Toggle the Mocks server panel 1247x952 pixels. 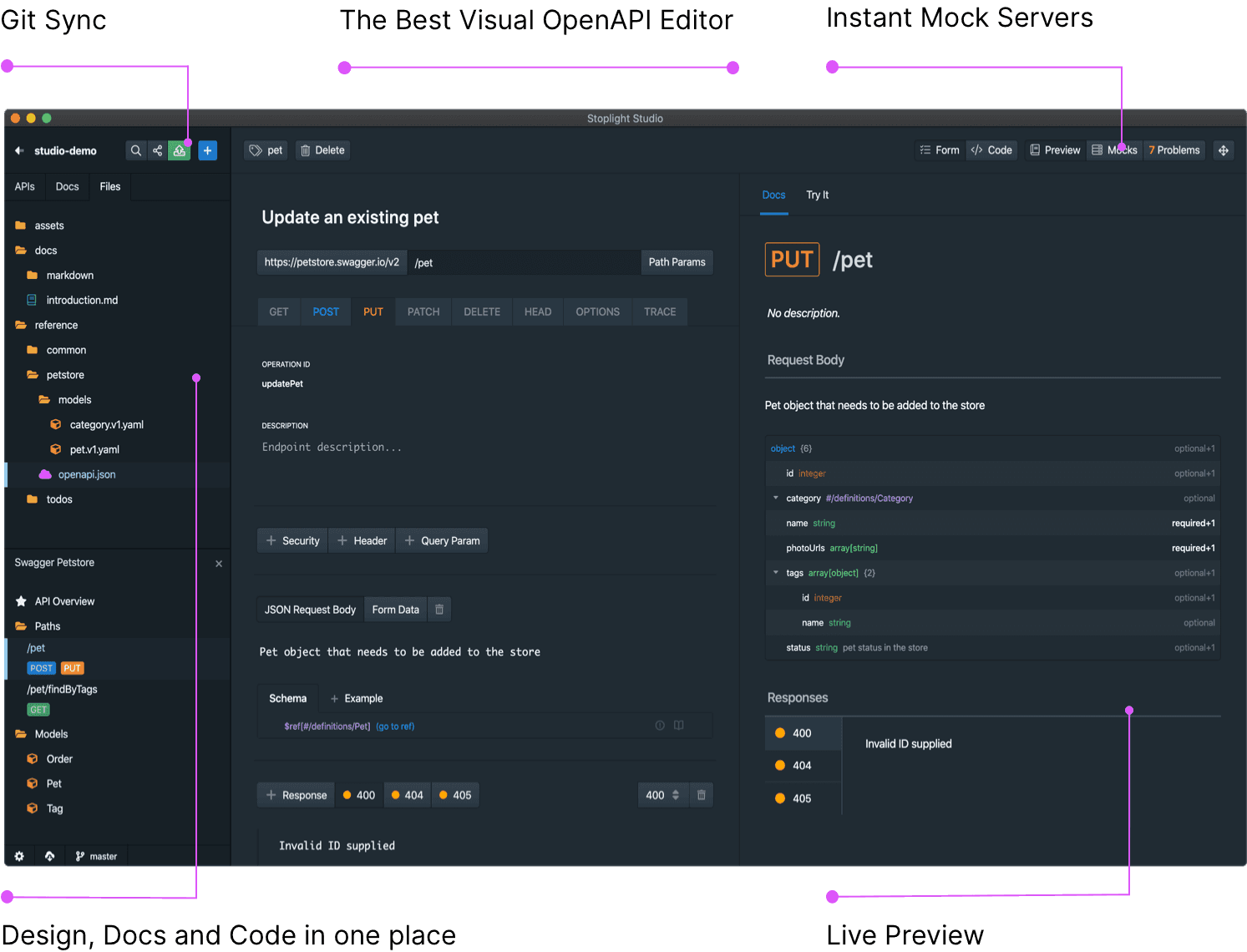click(1114, 150)
